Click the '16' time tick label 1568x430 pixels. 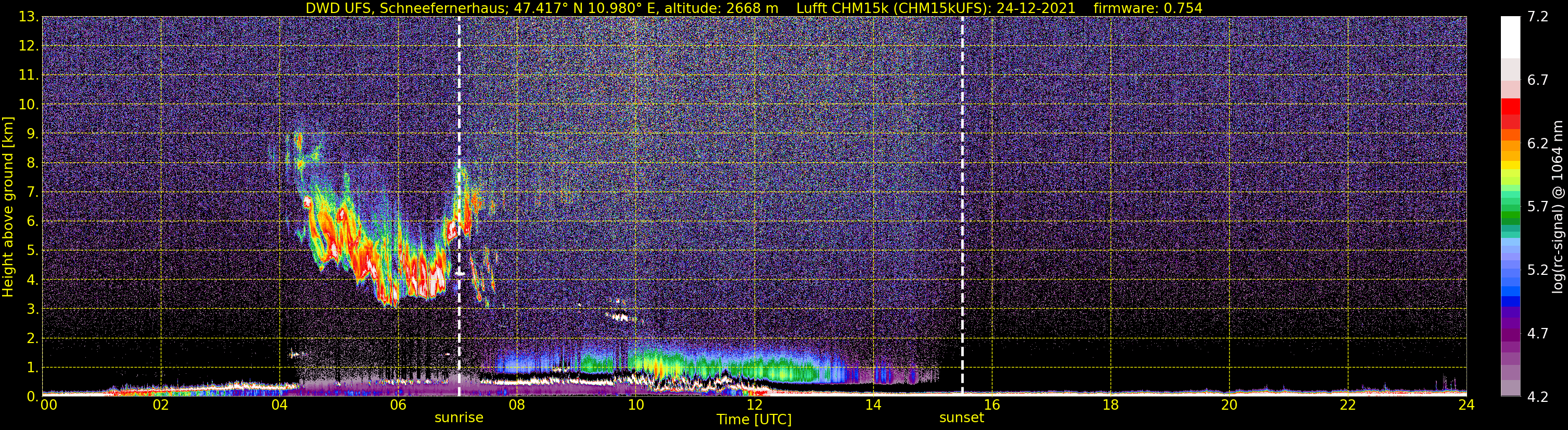(x=991, y=405)
